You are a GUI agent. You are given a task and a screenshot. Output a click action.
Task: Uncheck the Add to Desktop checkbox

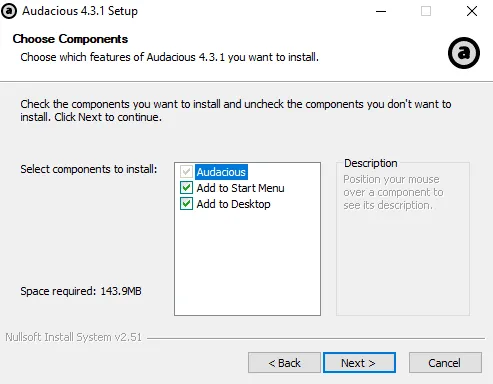coord(186,204)
